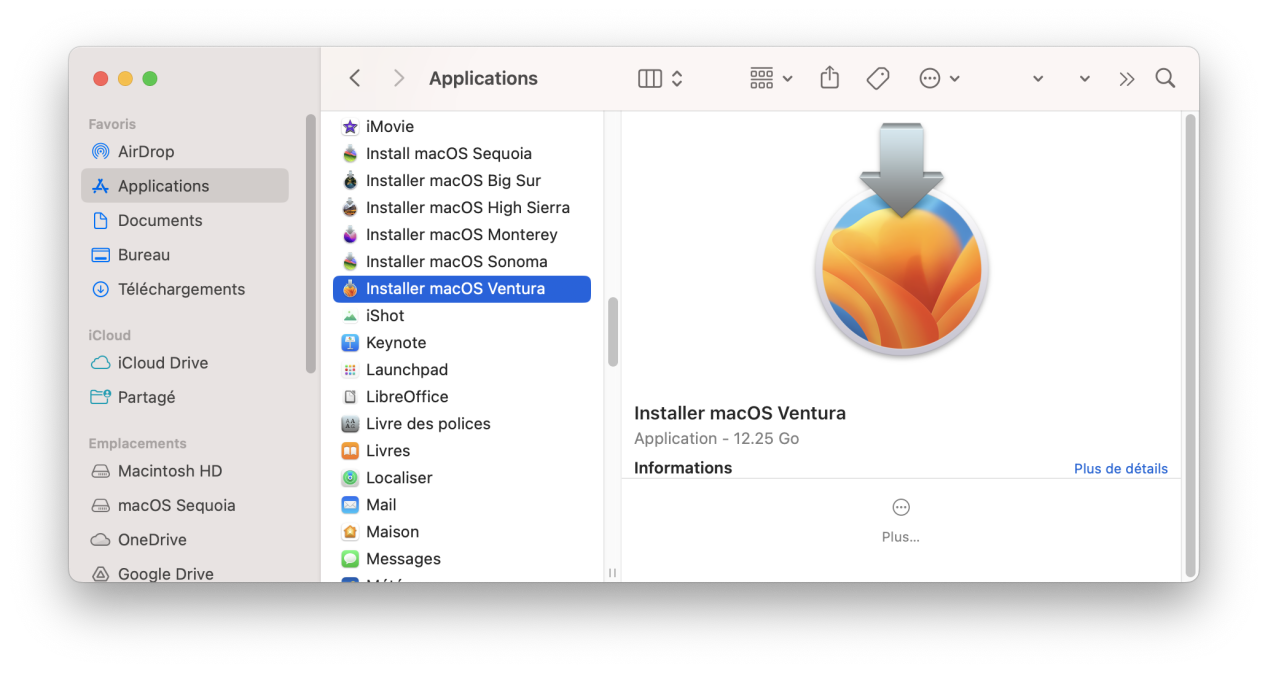Image resolution: width=1268 pixels, height=673 pixels.
Task: Open Google Drive in the sidebar
Action: pyautogui.click(x=185, y=573)
